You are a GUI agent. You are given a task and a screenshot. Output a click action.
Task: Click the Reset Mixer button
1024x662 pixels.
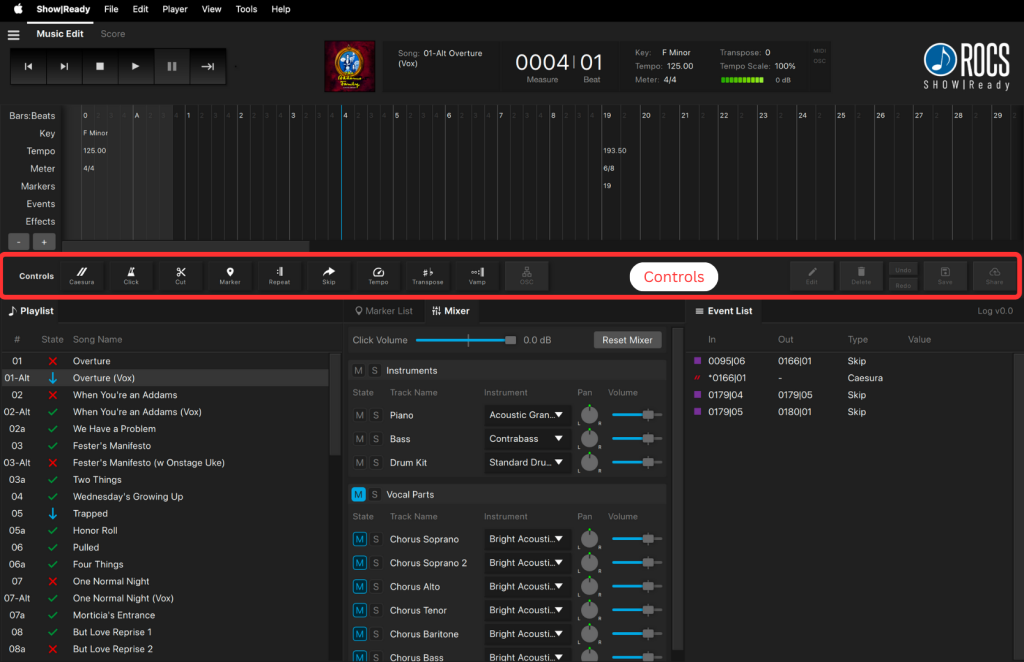coord(627,340)
